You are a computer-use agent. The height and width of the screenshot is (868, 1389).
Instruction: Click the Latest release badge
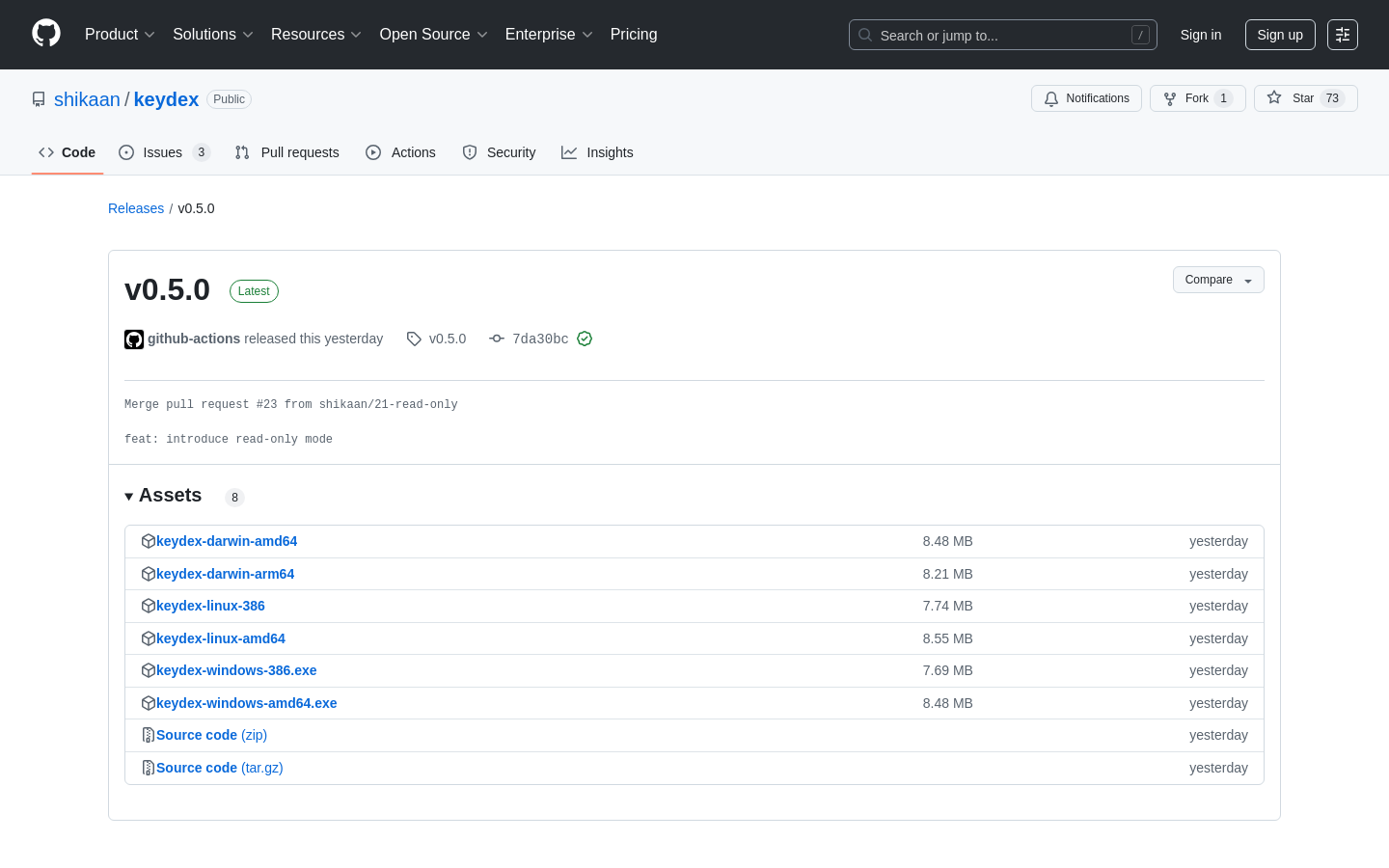point(254,291)
